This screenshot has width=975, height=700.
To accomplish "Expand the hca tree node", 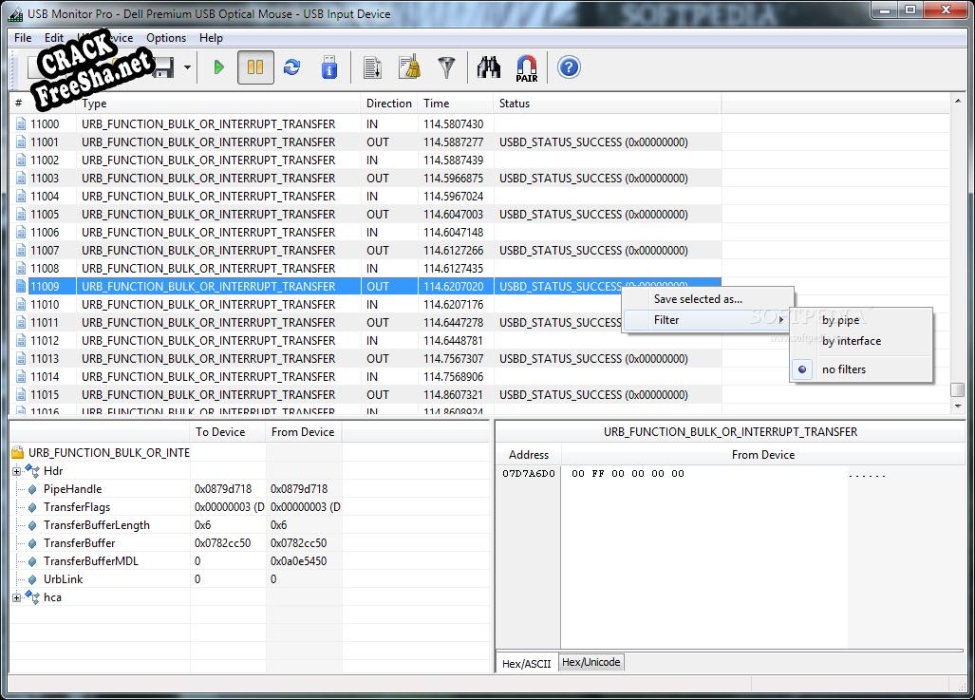I will click(17, 597).
